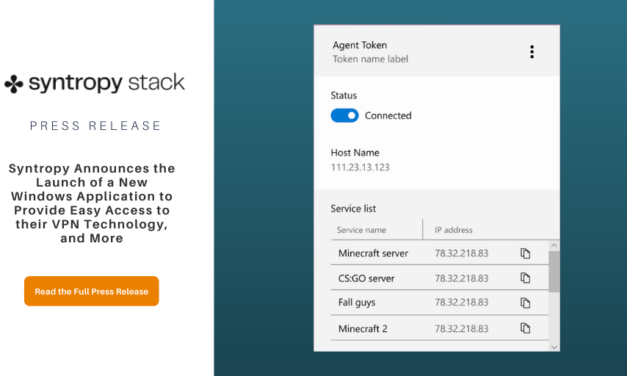This screenshot has width=627, height=376.
Task: Select the Minecraft server row name
Action: pyautogui.click(x=373, y=253)
